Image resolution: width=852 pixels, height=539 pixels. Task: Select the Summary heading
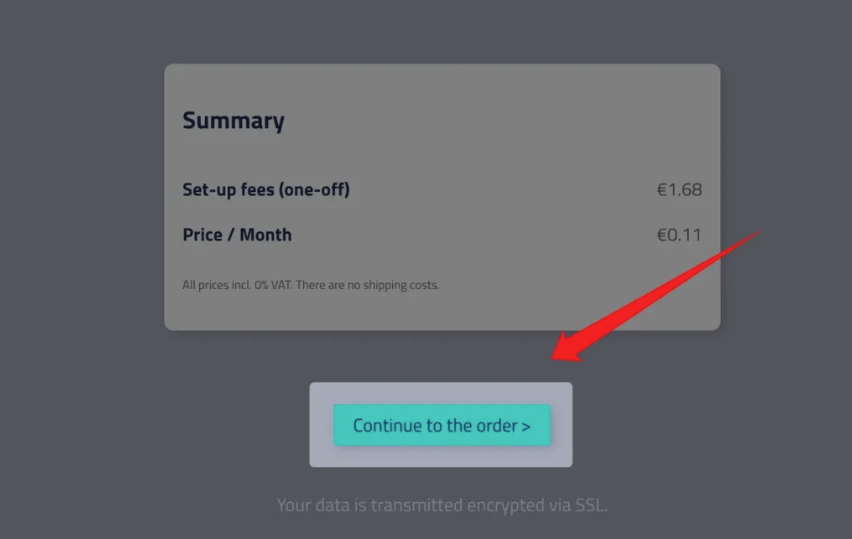[233, 121]
